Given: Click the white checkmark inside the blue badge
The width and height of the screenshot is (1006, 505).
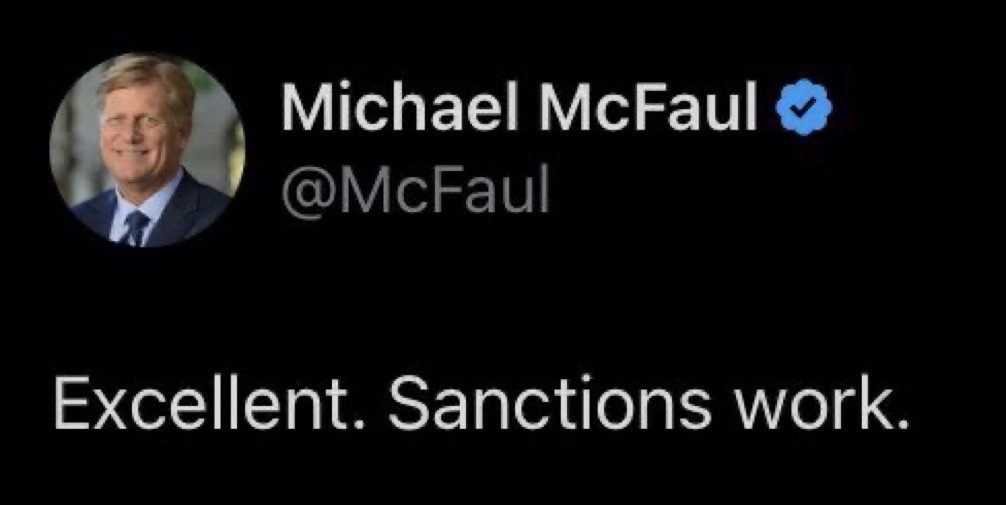Looking at the screenshot, I should click(804, 109).
